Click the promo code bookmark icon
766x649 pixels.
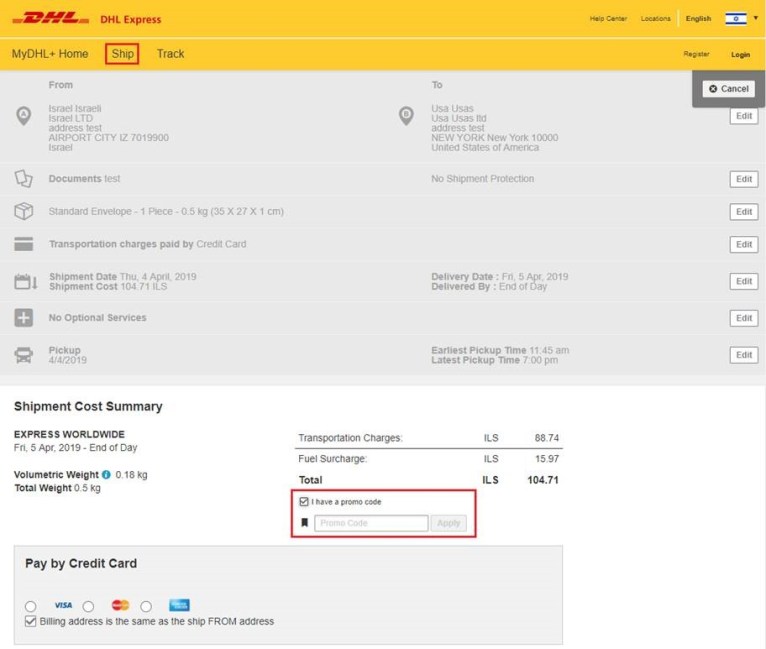pyautogui.click(x=304, y=523)
